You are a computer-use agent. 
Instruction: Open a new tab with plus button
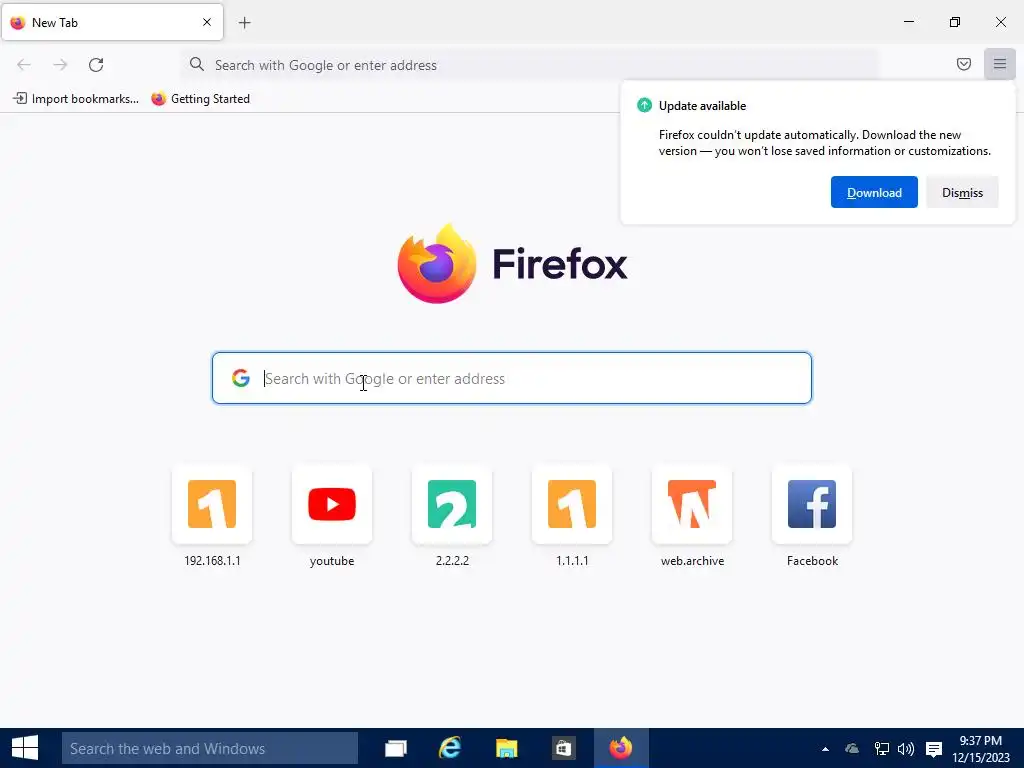pos(244,23)
